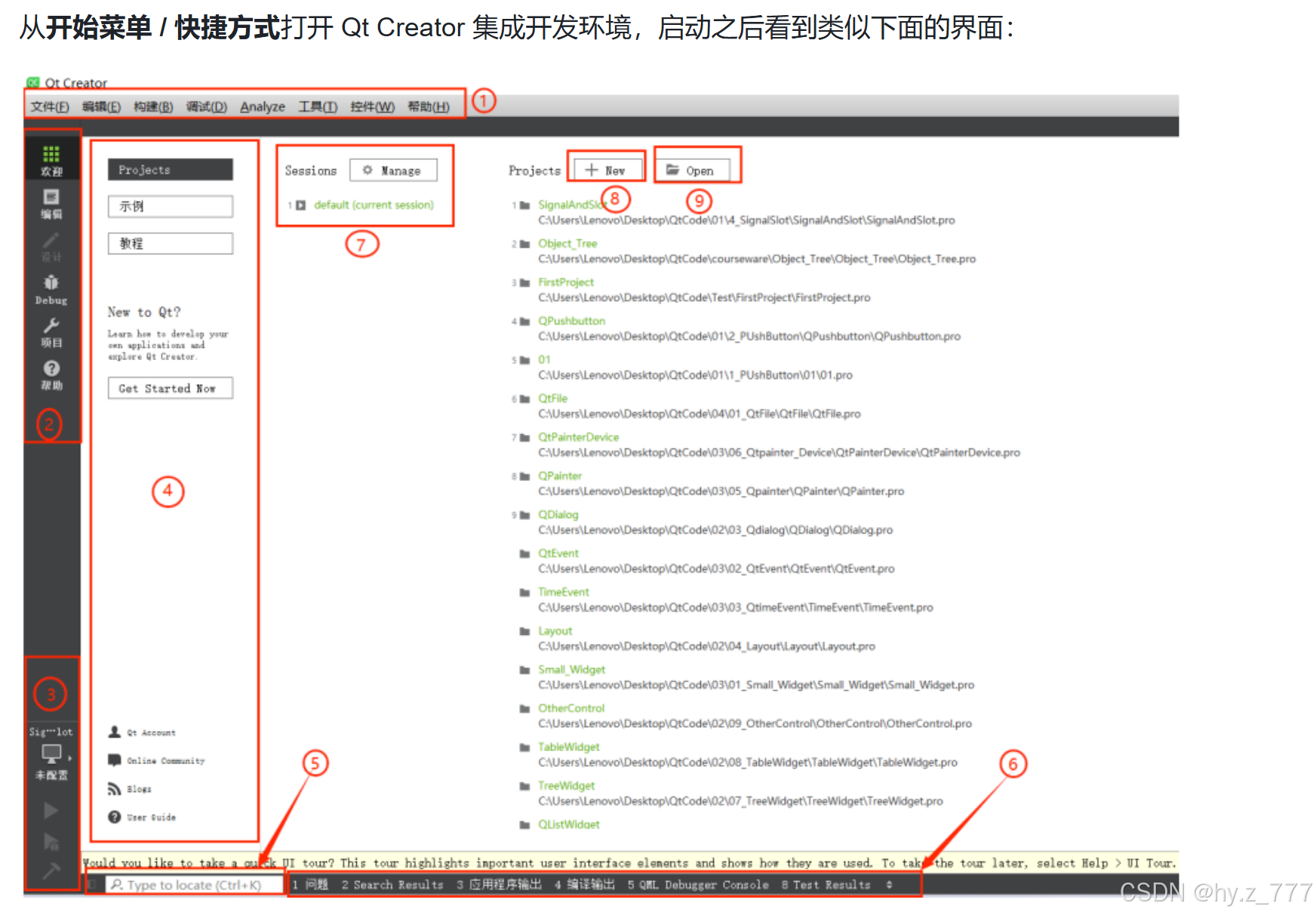The height and width of the screenshot is (915, 1316).
Task: Click the Build hammer icon in the sidebar
Action: point(51,871)
